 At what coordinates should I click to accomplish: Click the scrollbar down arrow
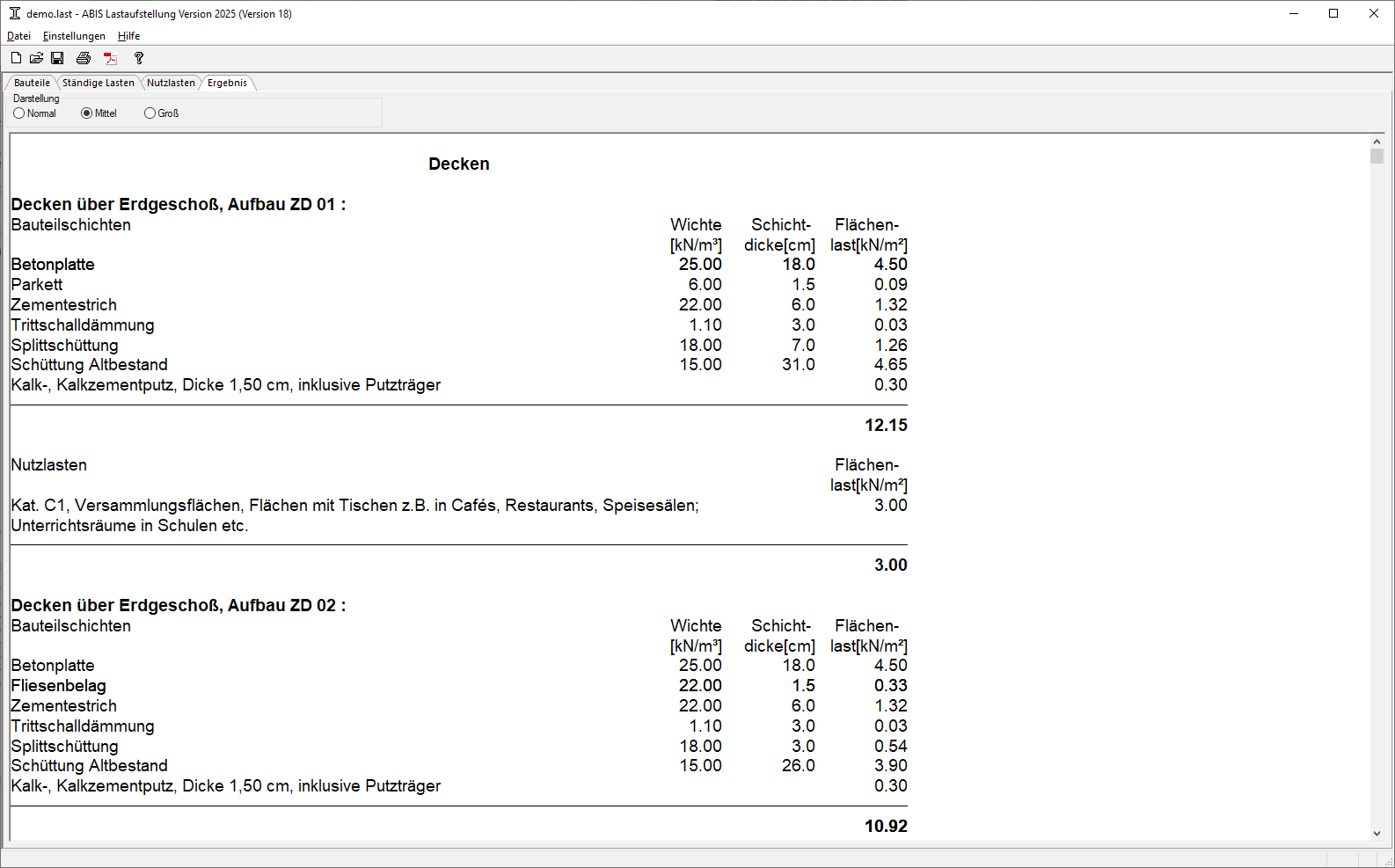click(x=1377, y=834)
